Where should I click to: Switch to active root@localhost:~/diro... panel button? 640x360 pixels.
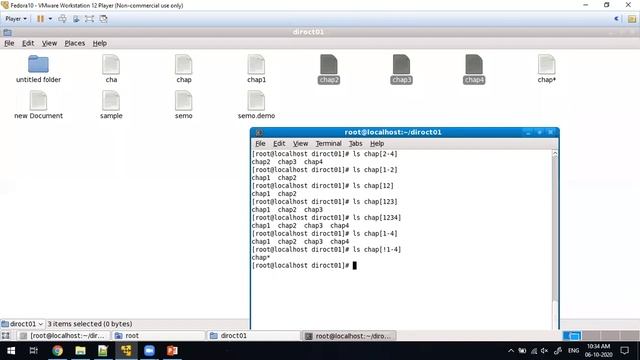(349, 336)
